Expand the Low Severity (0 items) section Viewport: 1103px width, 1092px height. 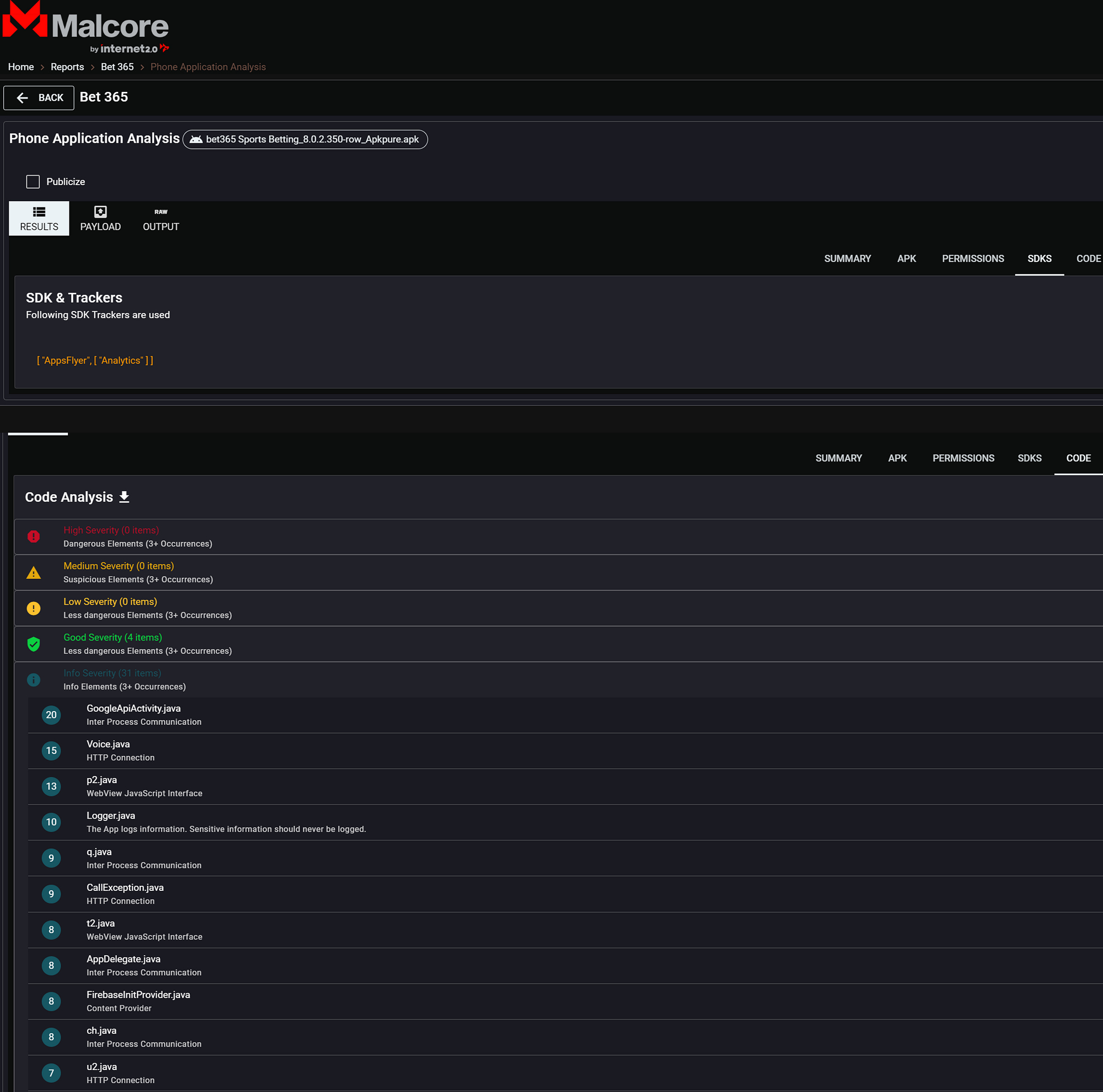pyautogui.click(x=558, y=609)
